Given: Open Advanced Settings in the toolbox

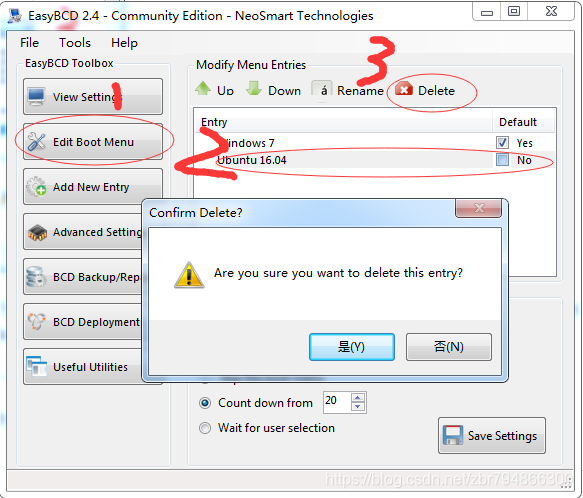Looking at the screenshot, I should tap(83, 232).
